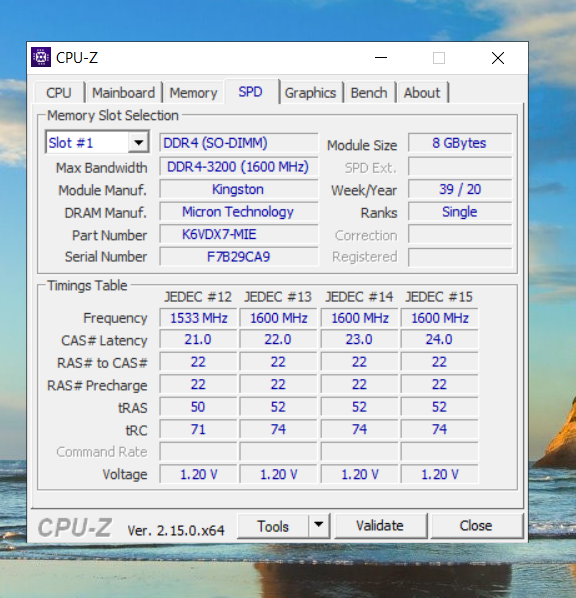Click the Validate button

click(380, 526)
